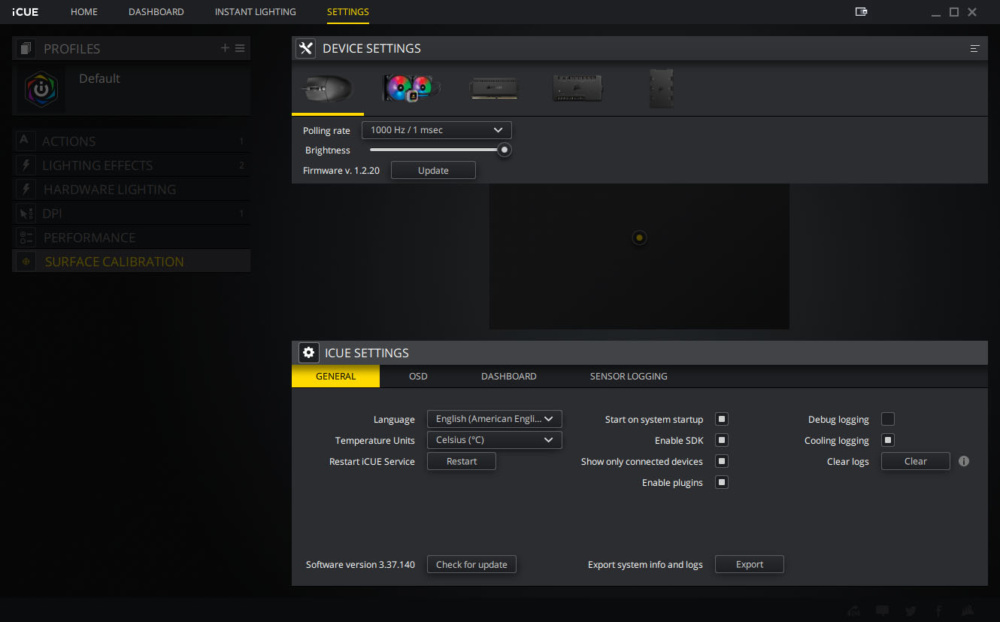Open the HARDWARE LIGHTING sidebar section
The image size is (1000, 622).
(x=131, y=189)
